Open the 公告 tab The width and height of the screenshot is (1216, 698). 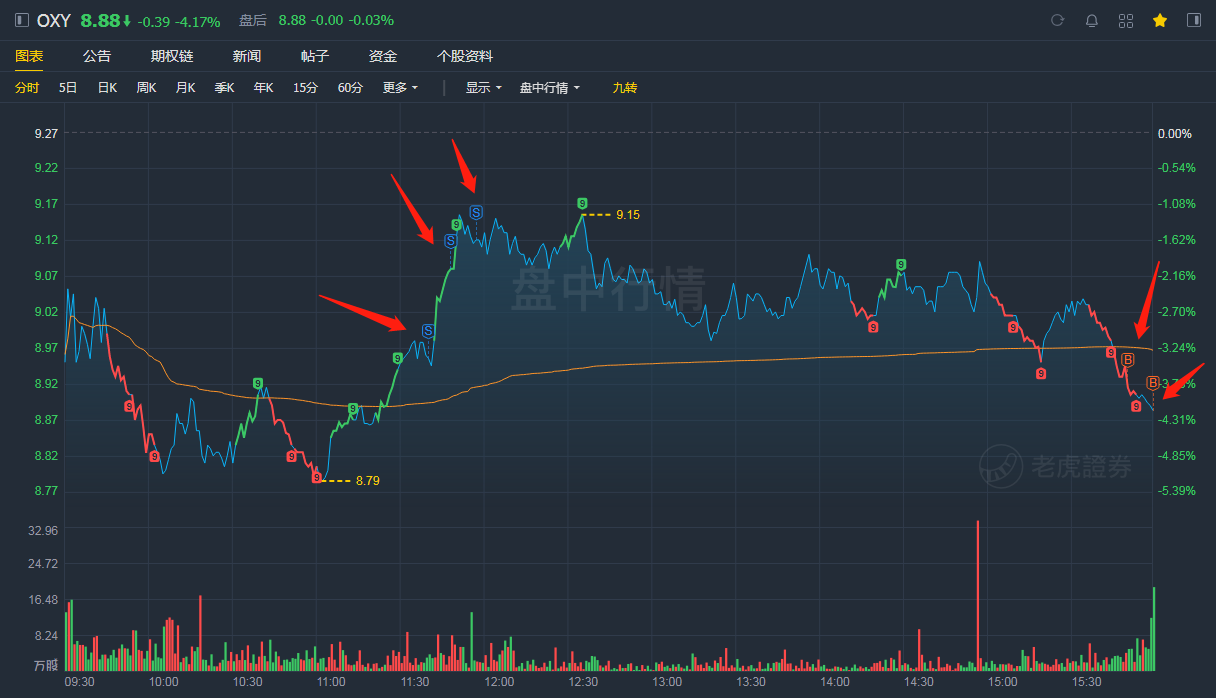[97, 56]
